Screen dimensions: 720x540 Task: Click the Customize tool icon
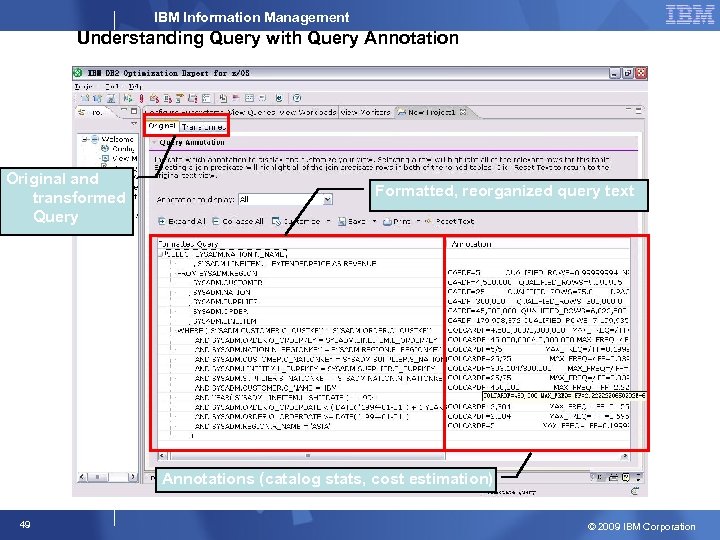coord(276,221)
